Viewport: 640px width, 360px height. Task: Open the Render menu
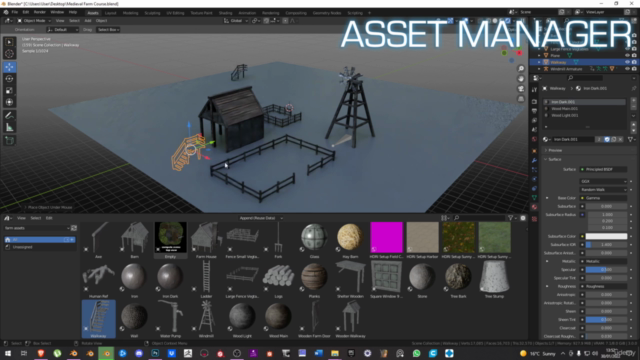click(x=40, y=12)
